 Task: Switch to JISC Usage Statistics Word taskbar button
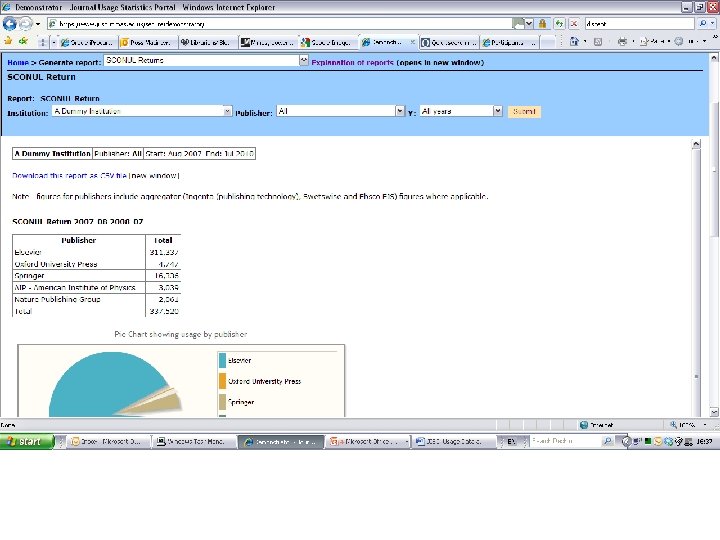click(x=453, y=441)
